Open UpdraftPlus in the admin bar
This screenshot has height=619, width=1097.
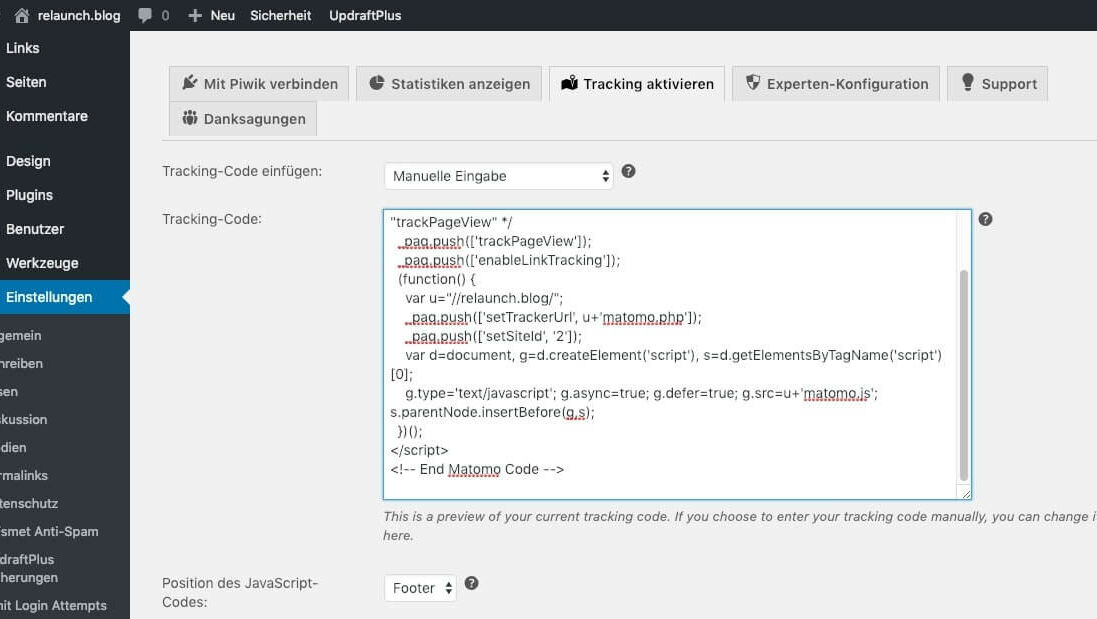[x=365, y=15]
